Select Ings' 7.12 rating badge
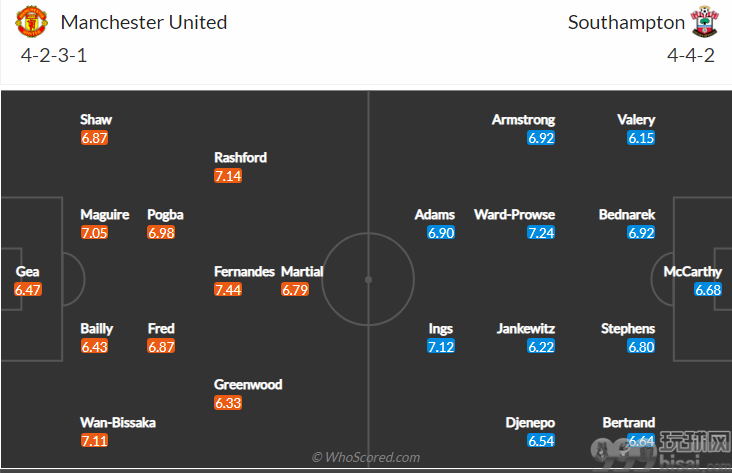732x473 pixels. click(x=441, y=347)
